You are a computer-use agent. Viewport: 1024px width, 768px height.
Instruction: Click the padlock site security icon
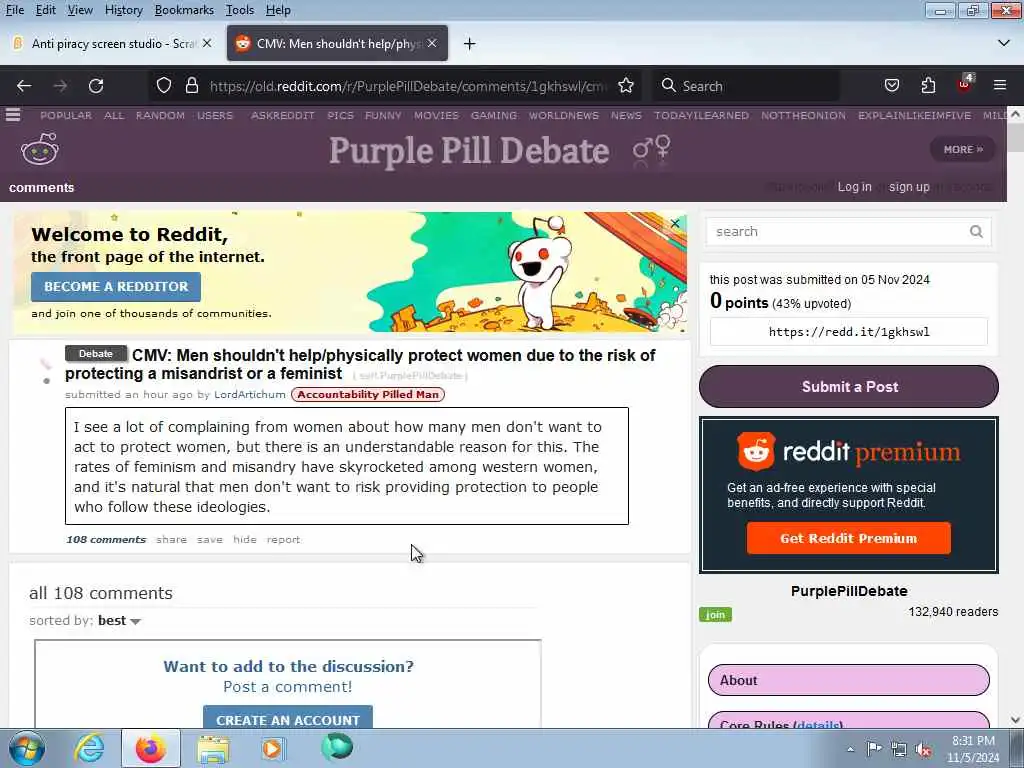pyautogui.click(x=191, y=86)
